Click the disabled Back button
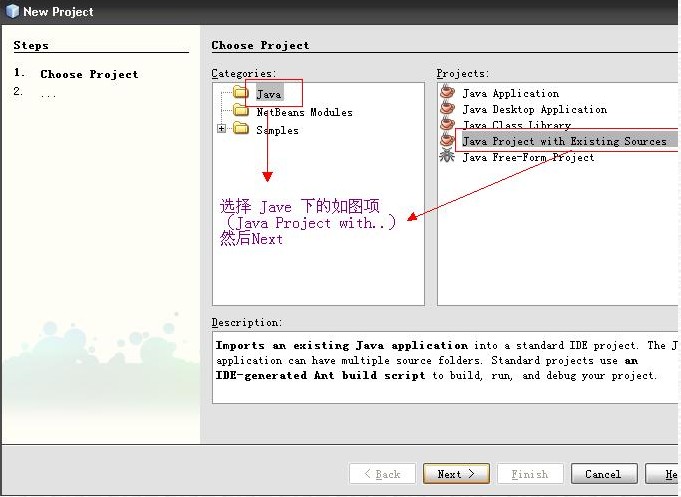The image size is (681, 497). [382, 474]
